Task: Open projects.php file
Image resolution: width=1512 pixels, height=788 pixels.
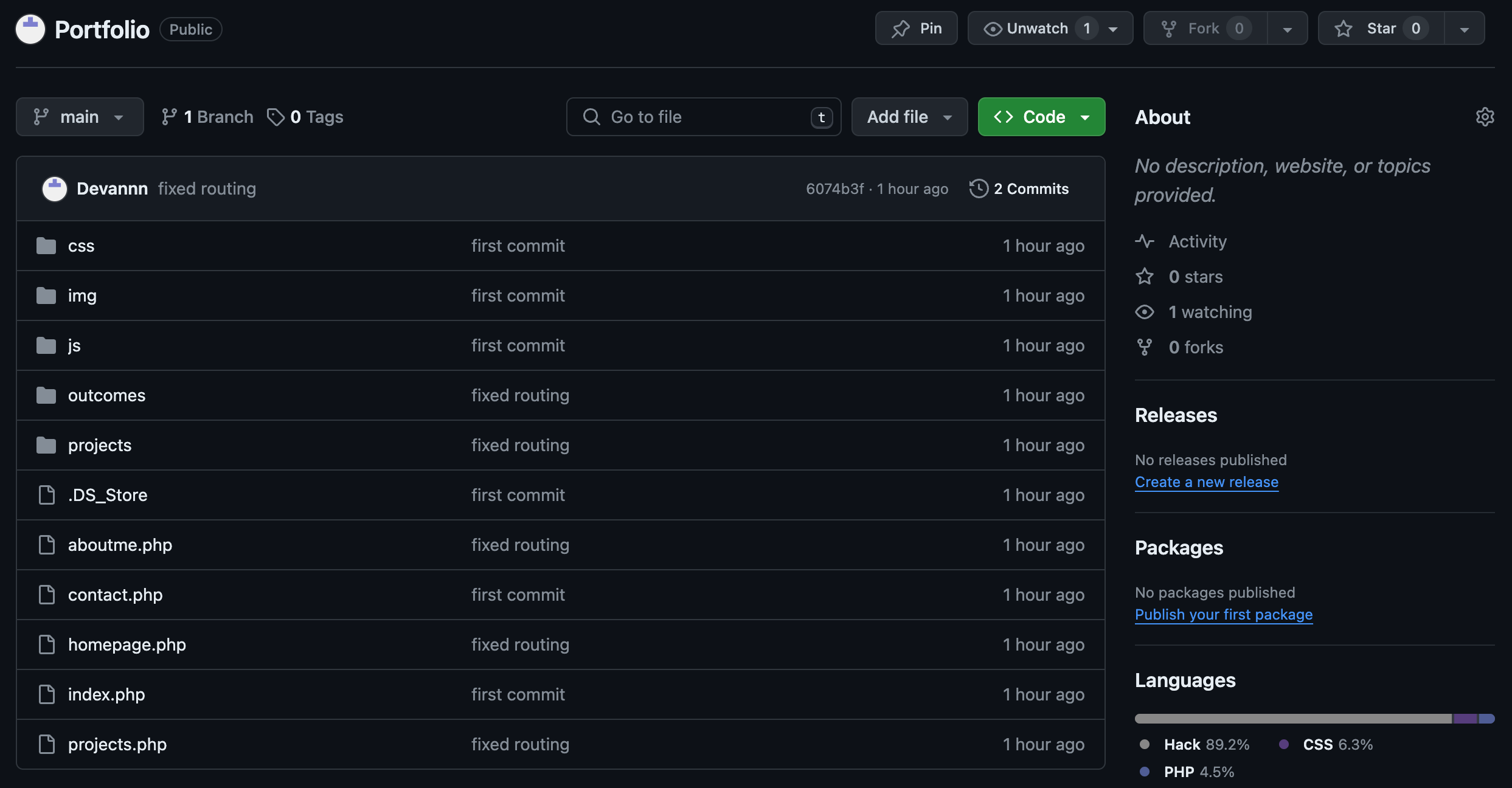Action: pos(117,744)
